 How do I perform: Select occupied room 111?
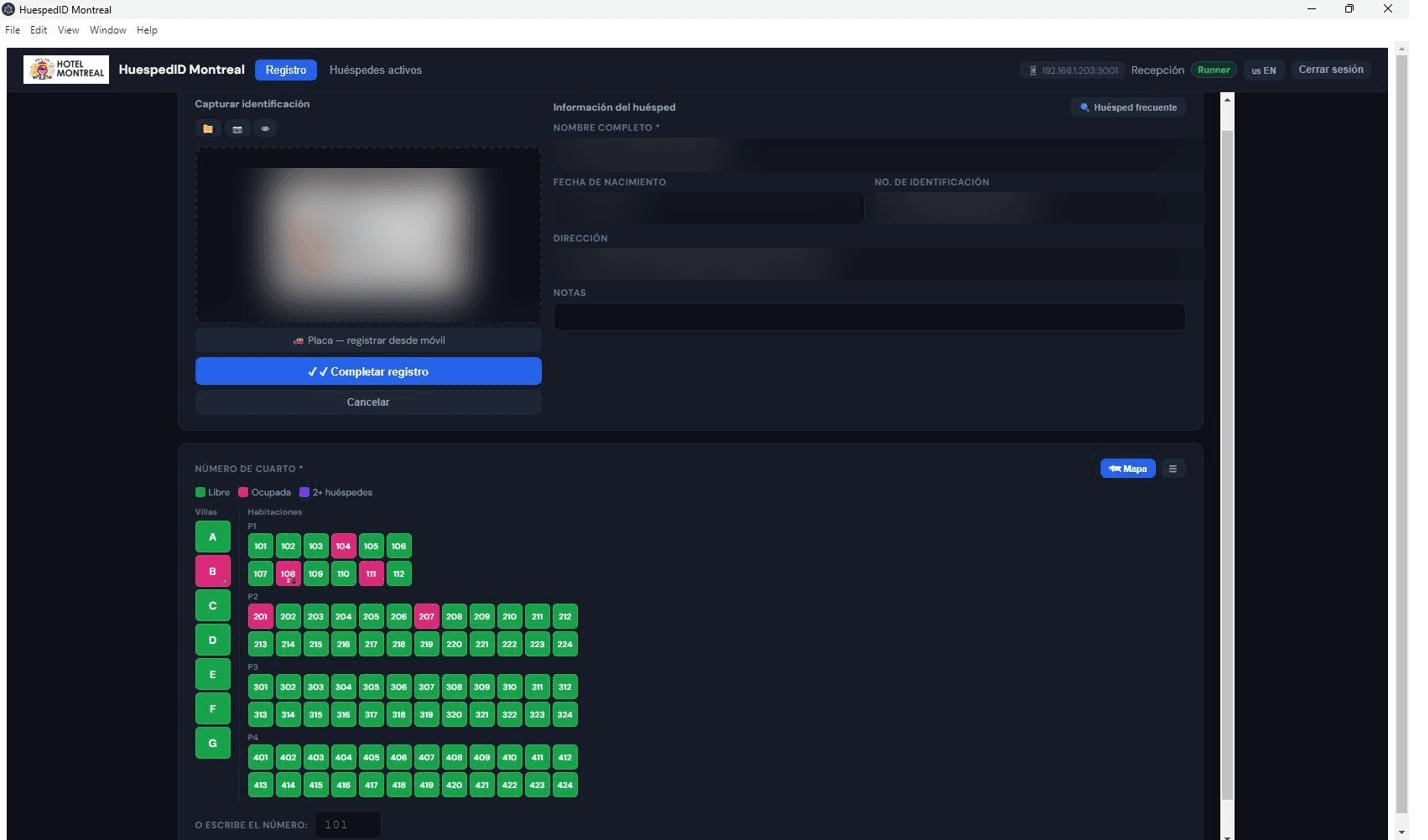coord(371,574)
